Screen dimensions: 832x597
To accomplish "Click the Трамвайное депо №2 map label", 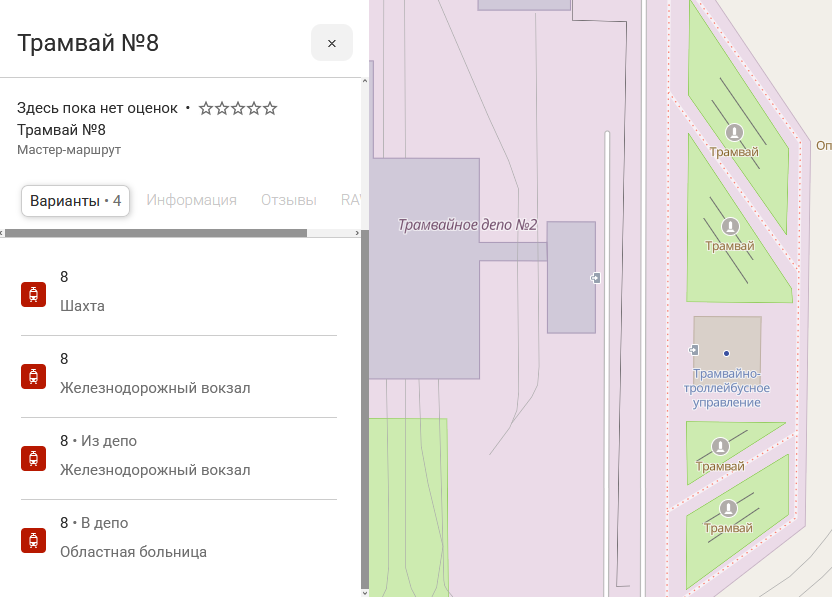I will 467,225.
